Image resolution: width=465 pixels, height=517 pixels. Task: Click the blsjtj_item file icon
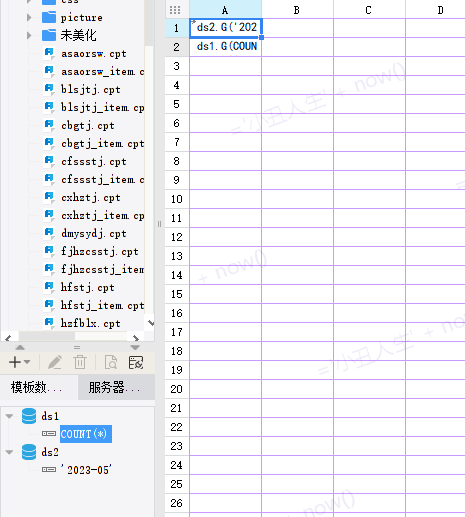49,107
